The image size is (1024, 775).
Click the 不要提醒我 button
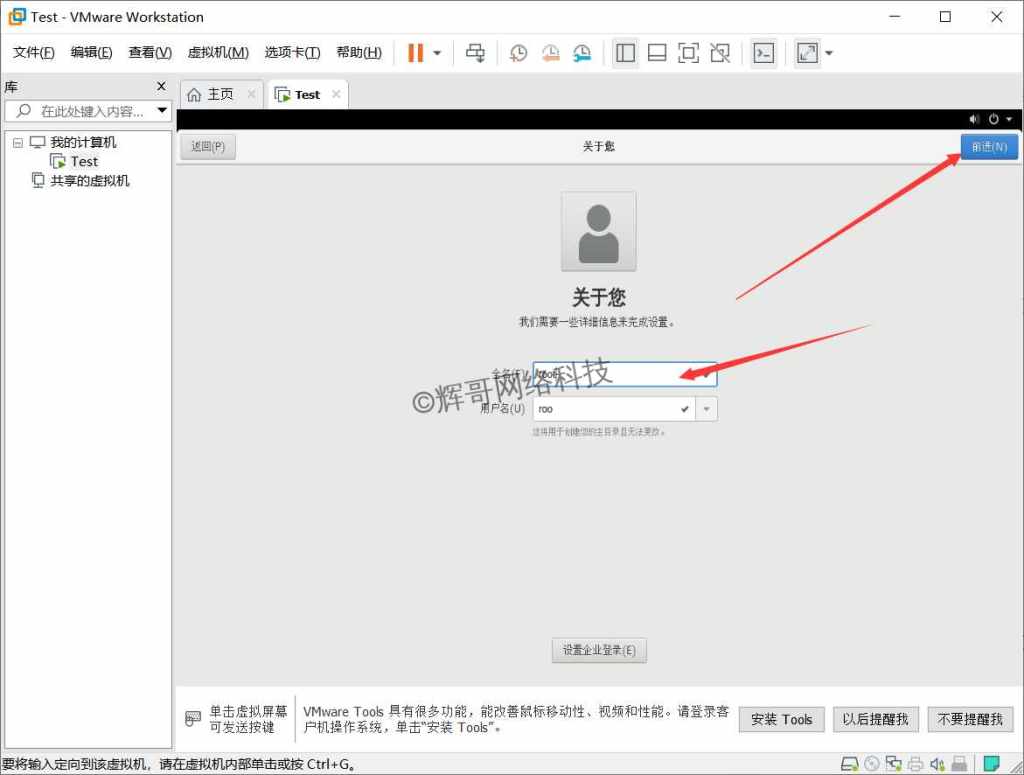pyautogui.click(x=970, y=720)
